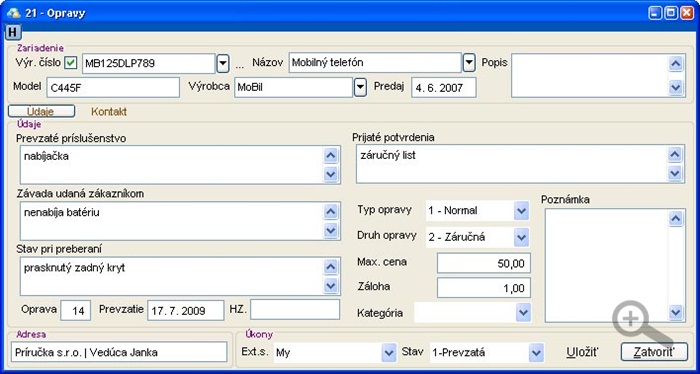Viewport: 700px width, 374px height.
Task: Up arrow of Závada udaná zákazníkom box
Action: coord(330,212)
